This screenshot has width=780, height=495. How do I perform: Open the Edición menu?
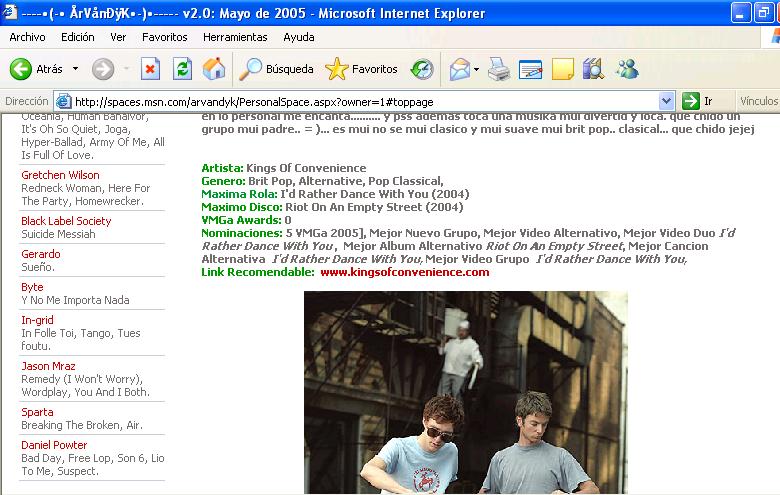[x=78, y=37]
